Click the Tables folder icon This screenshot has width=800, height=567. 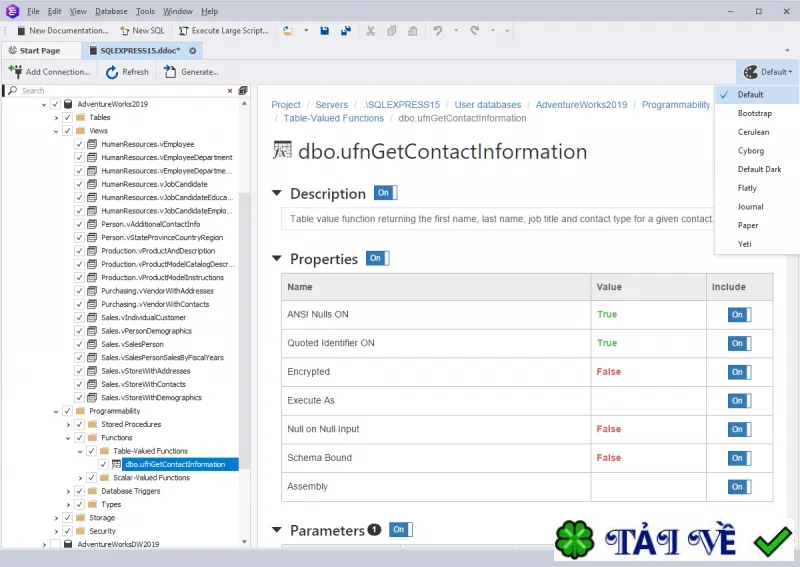pyautogui.click(x=80, y=117)
